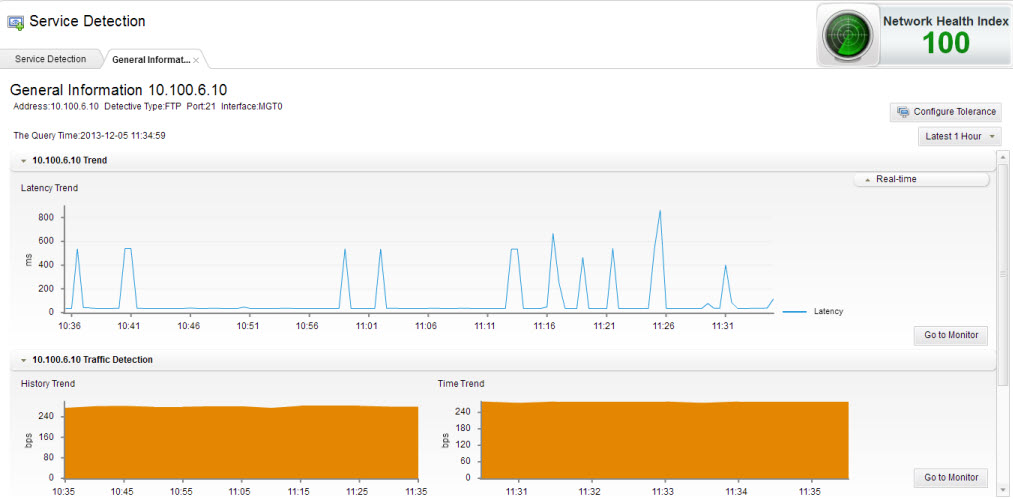The height and width of the screenshot is (499, 1013).
Task: Click the History Trend label
Action: tap(48, 384)
